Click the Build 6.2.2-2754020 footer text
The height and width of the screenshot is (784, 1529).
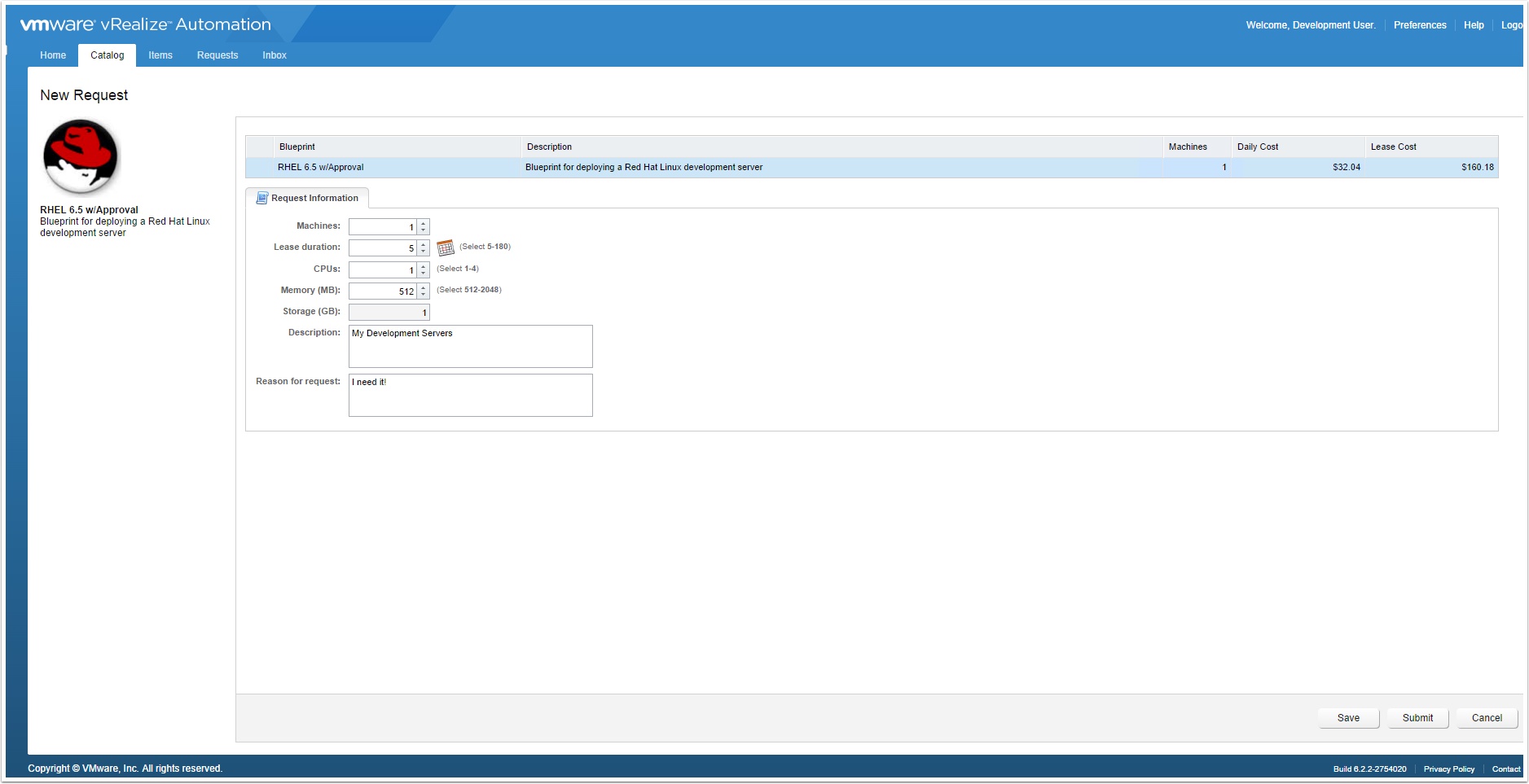coord(1369,769)
